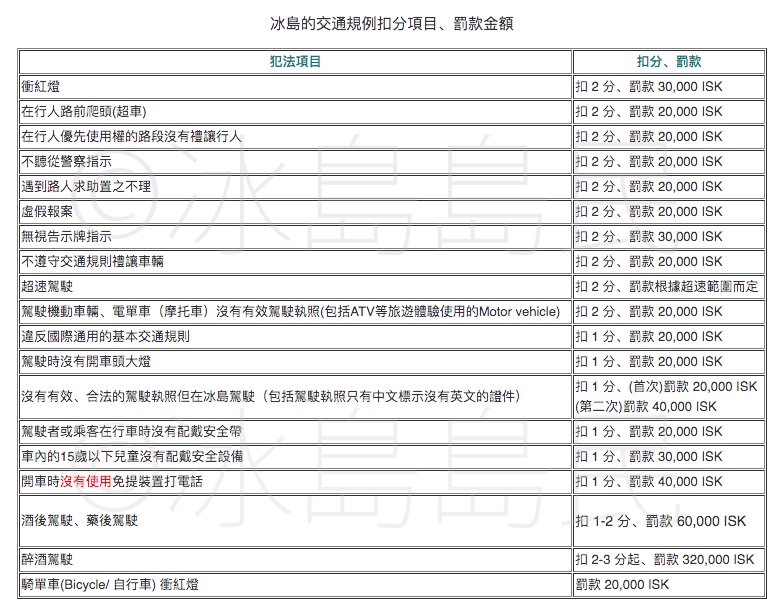The image size is (784, 603).
Task: Select the 衝紅燈 offense cell in the first table row
Action: pos(295,86)
